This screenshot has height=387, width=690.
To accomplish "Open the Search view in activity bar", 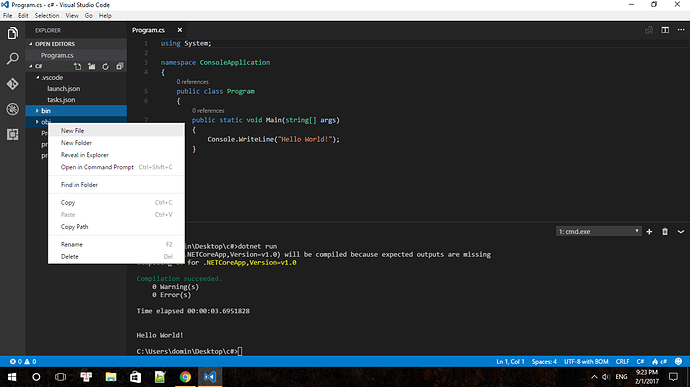I will (x=13, y=58).
